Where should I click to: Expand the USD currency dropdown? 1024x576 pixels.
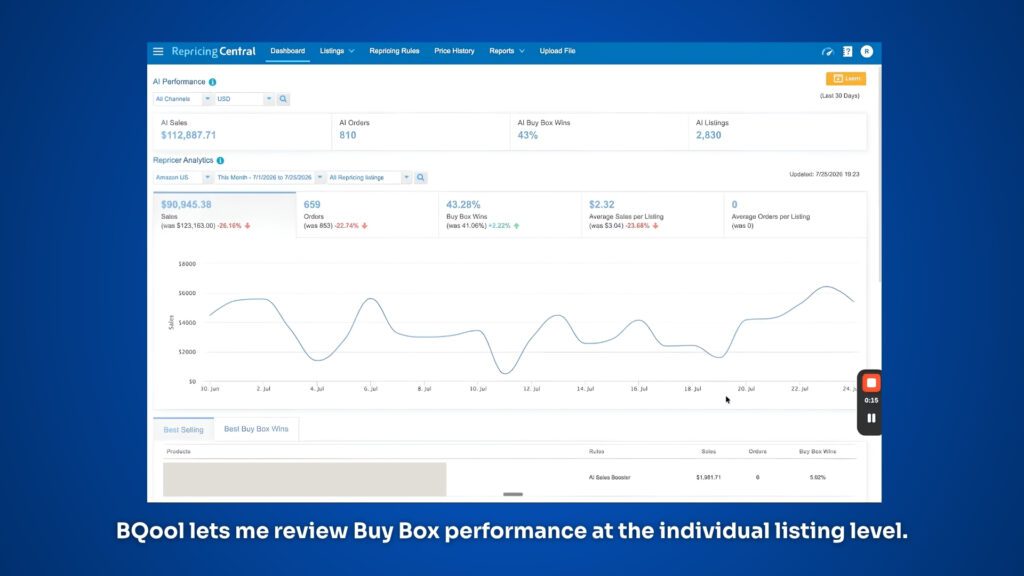pos(244,99)
